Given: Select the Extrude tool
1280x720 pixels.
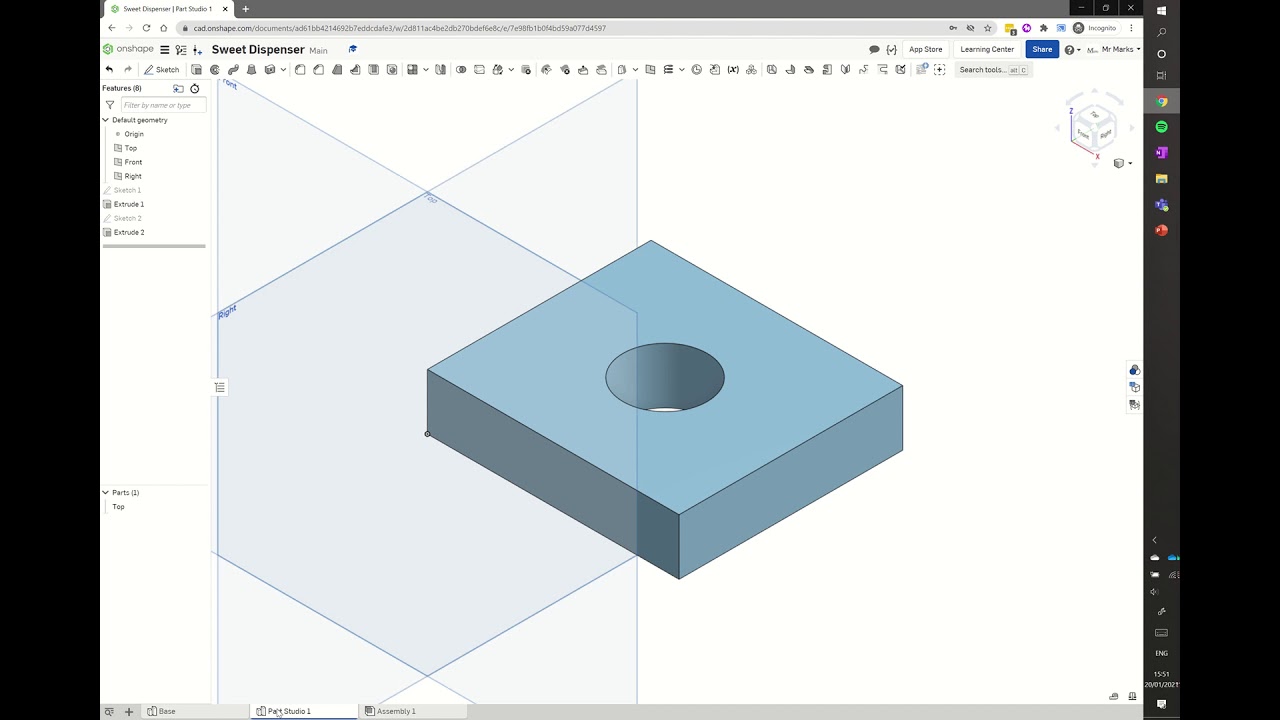Looking at the screenshot, I should [x=196, y=70].
